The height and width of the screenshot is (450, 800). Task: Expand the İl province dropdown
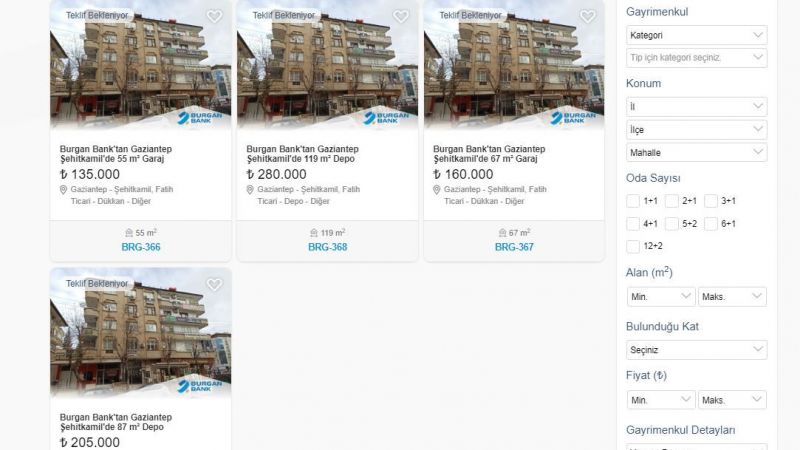pos(696,107)
